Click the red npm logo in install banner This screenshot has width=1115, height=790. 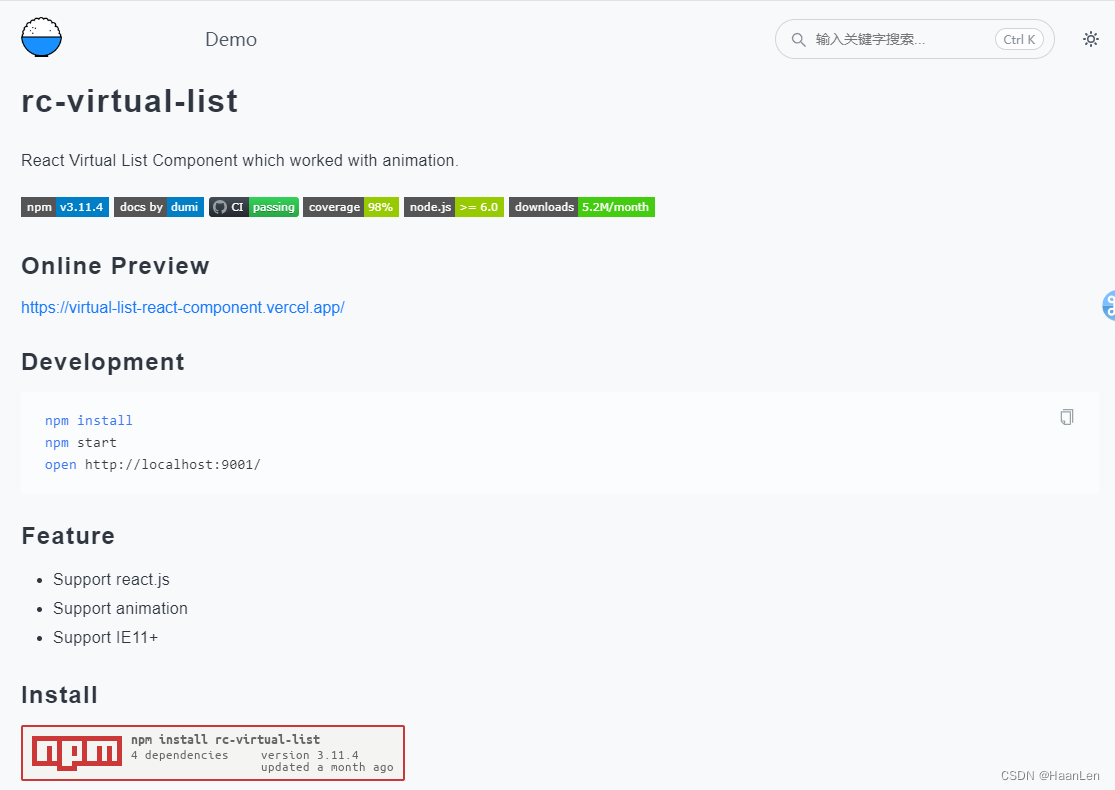(77, 753)
